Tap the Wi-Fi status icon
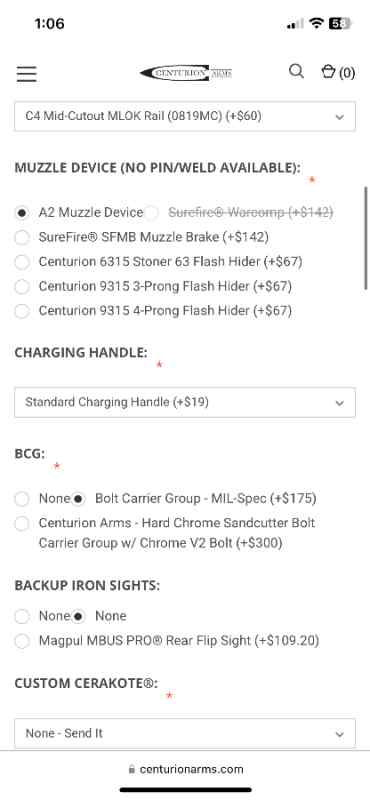The image size is (370, 800). point(317,23)
